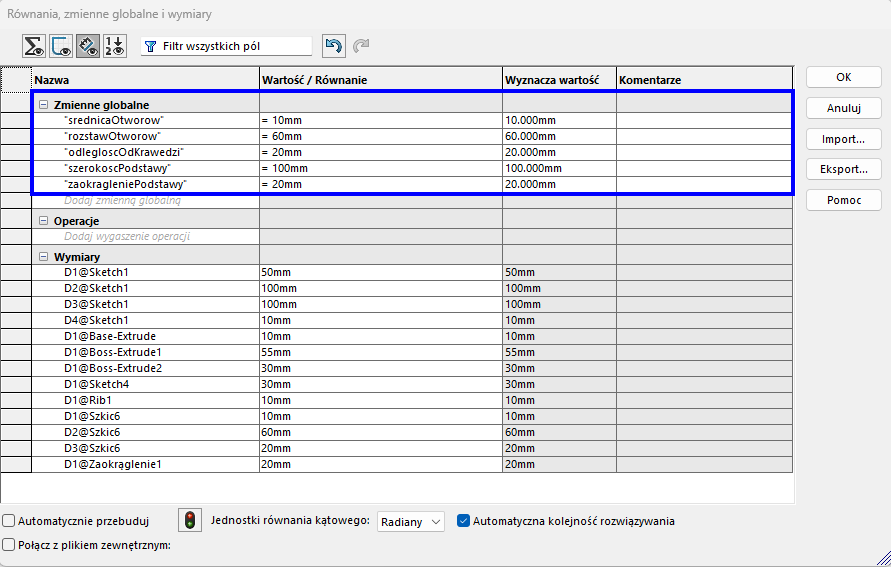Click the Eksport... button

click(x=843, y=169)
